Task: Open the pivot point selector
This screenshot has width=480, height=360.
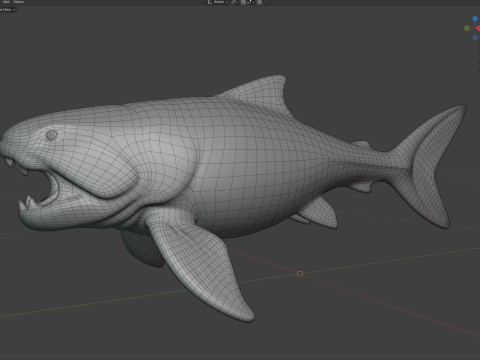Action: [234, 2]
